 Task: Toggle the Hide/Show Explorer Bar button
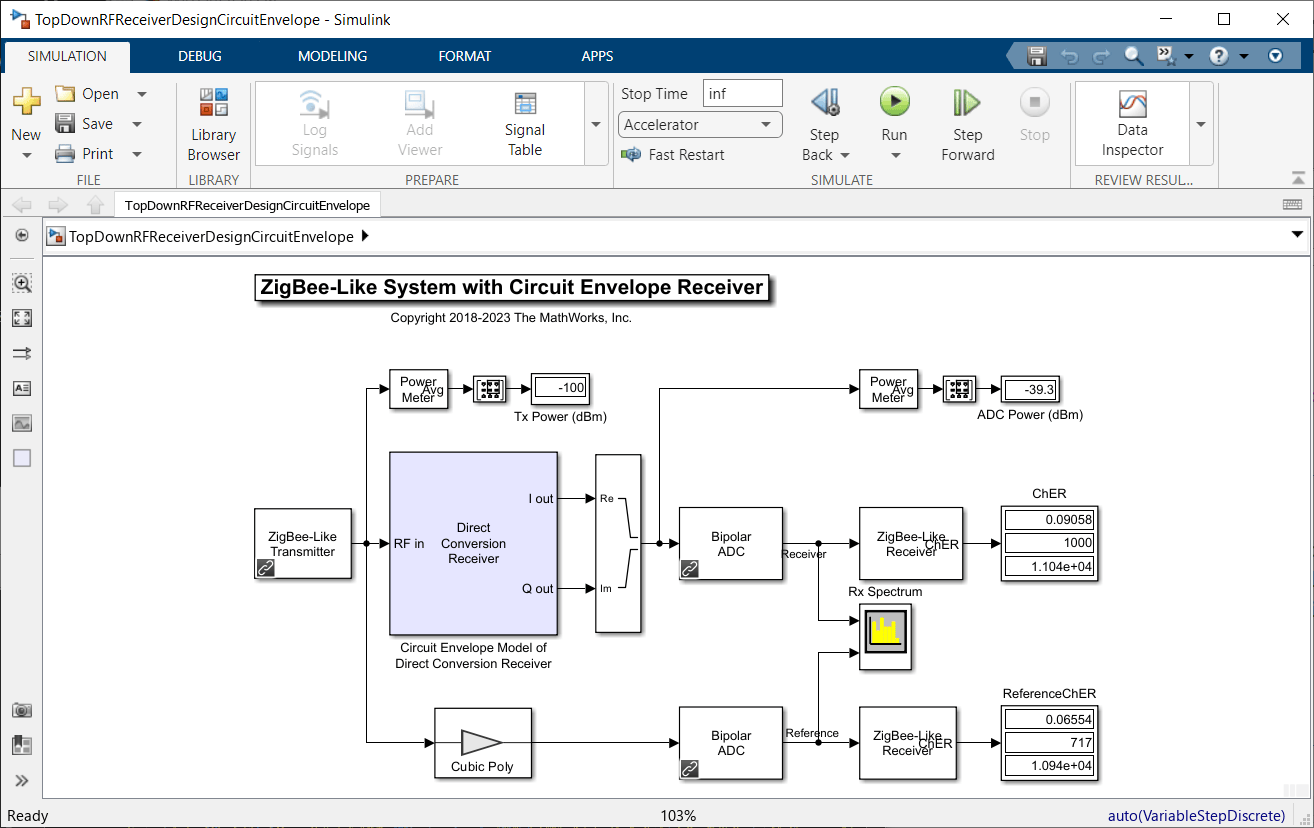pos(22,236)
